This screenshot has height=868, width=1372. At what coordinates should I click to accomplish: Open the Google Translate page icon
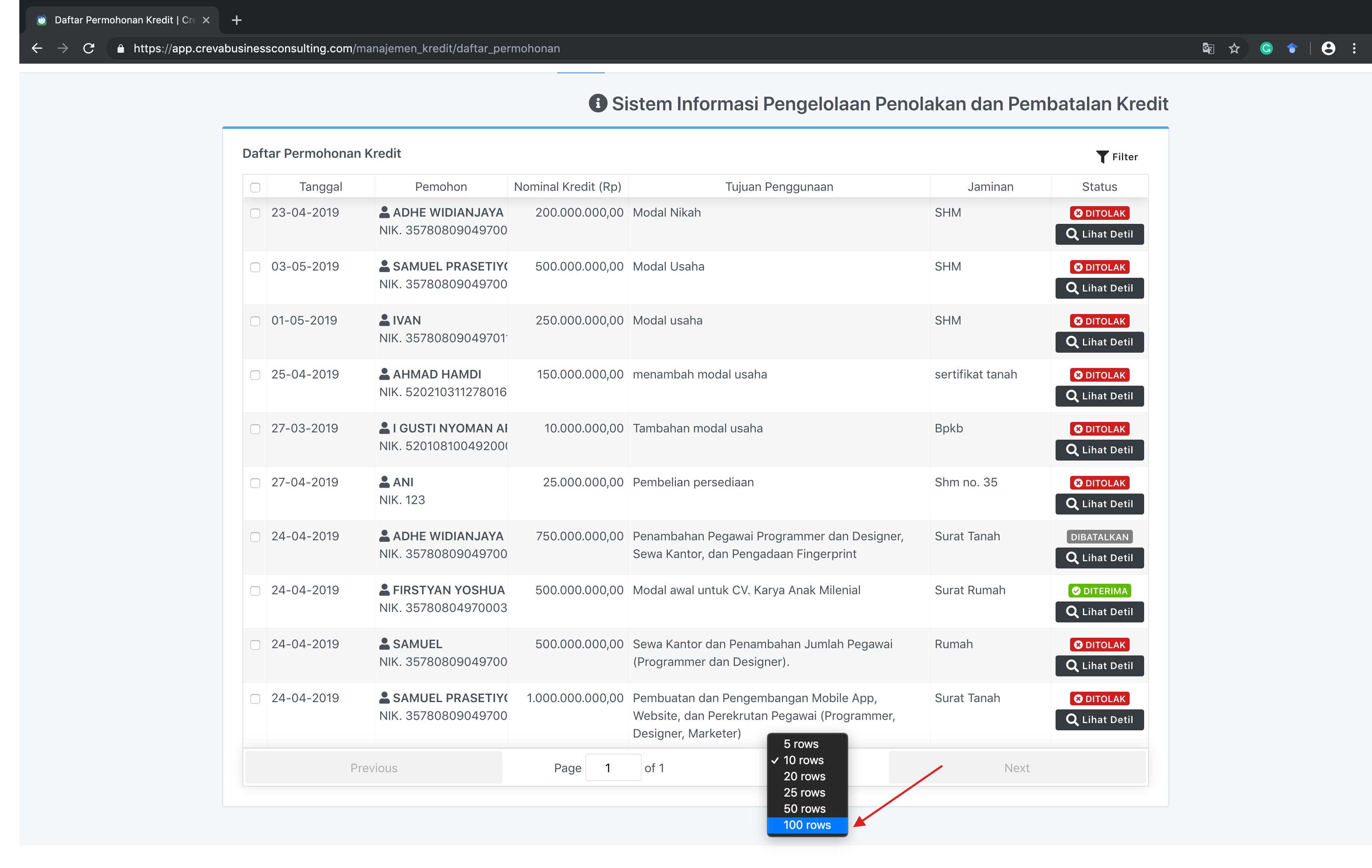tap(1208, 48)
